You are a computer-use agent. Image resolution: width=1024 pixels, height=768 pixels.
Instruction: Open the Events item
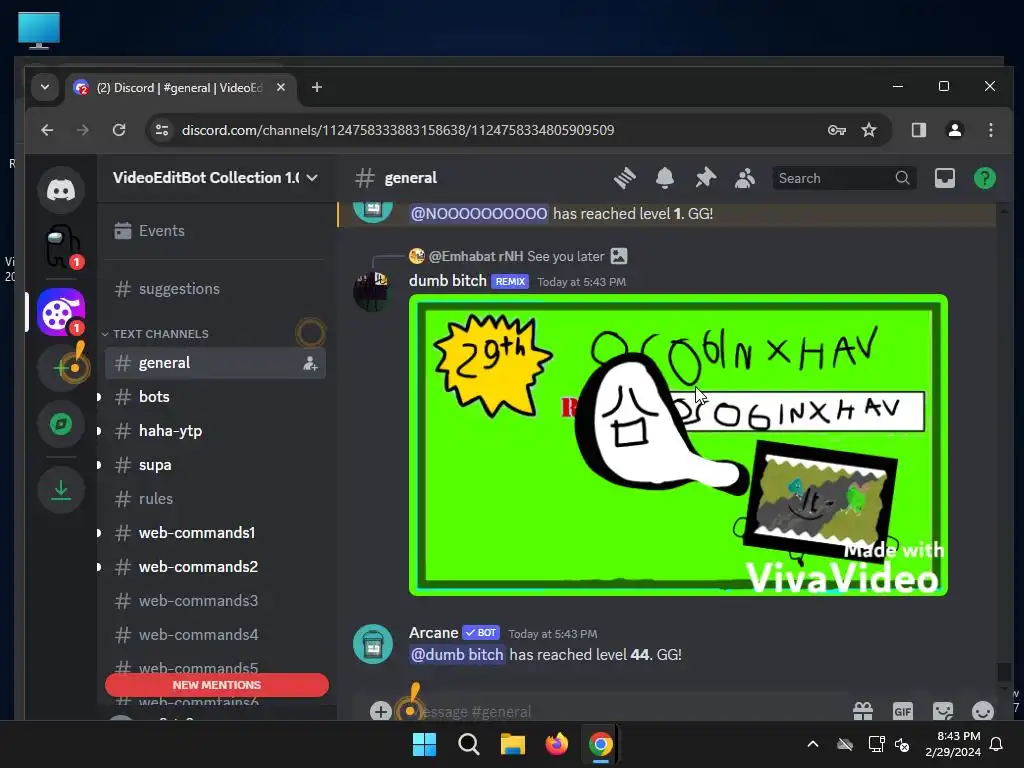pos(216,231)
